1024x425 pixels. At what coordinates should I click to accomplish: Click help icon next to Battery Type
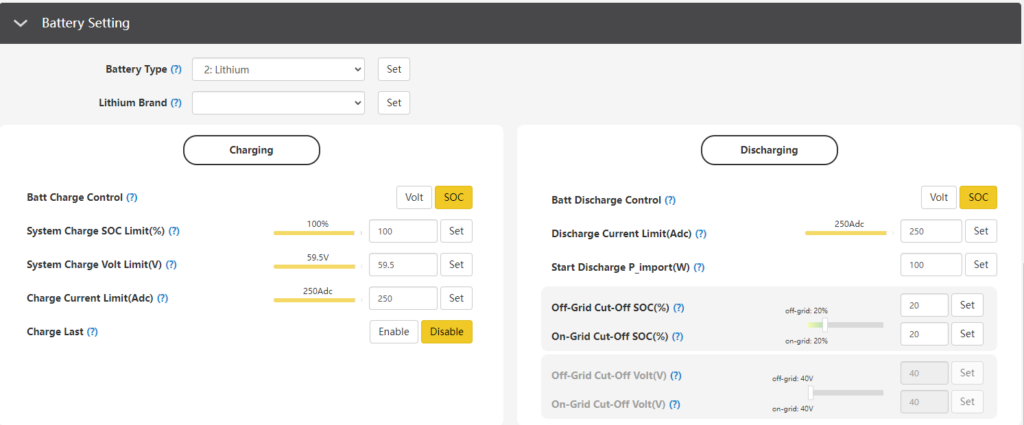[x=176, y=70]
